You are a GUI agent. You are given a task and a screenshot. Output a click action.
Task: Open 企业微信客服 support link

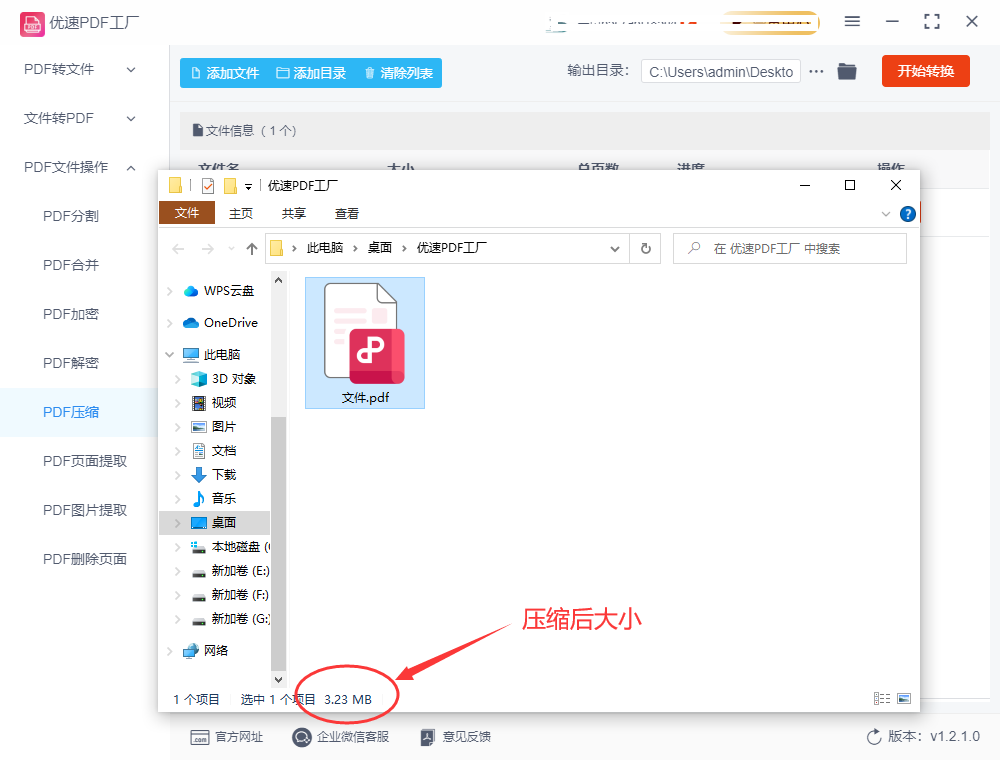tap(341, 737)
